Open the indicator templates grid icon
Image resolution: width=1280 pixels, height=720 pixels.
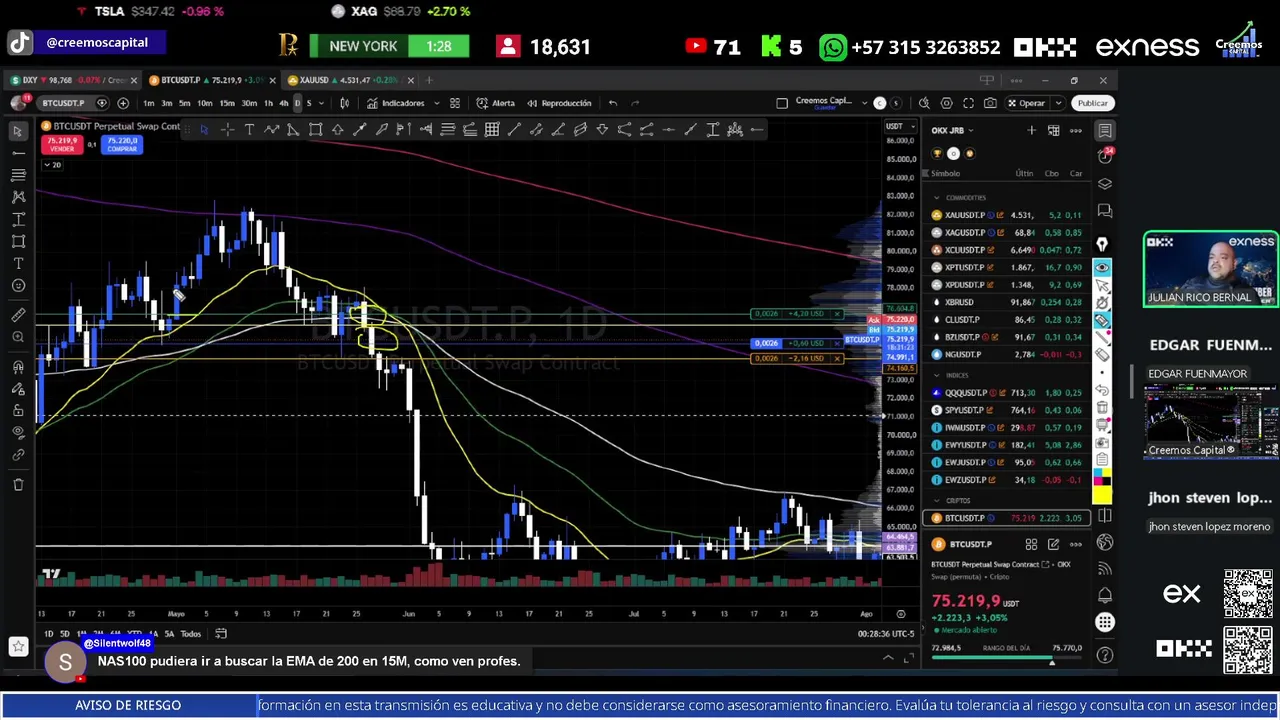point(455,103)
